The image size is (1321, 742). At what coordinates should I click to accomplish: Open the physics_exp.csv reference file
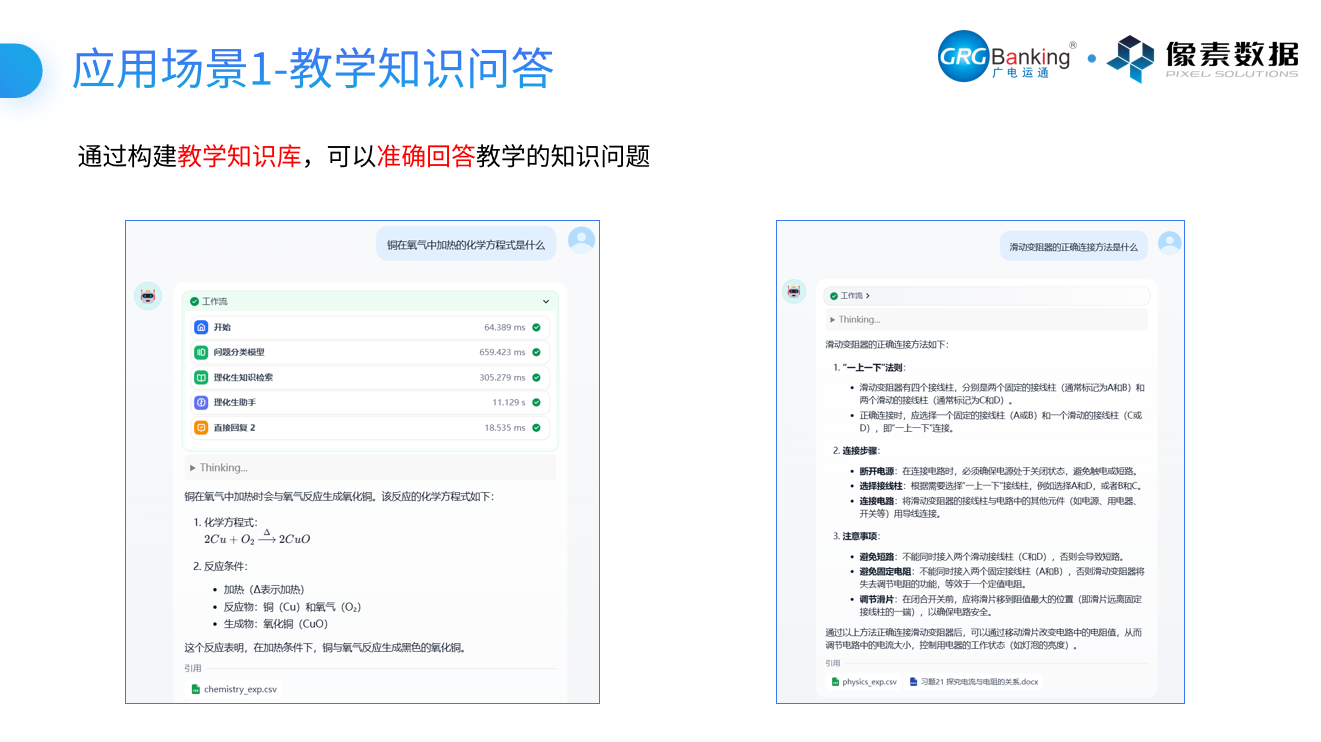pos(864,682)
